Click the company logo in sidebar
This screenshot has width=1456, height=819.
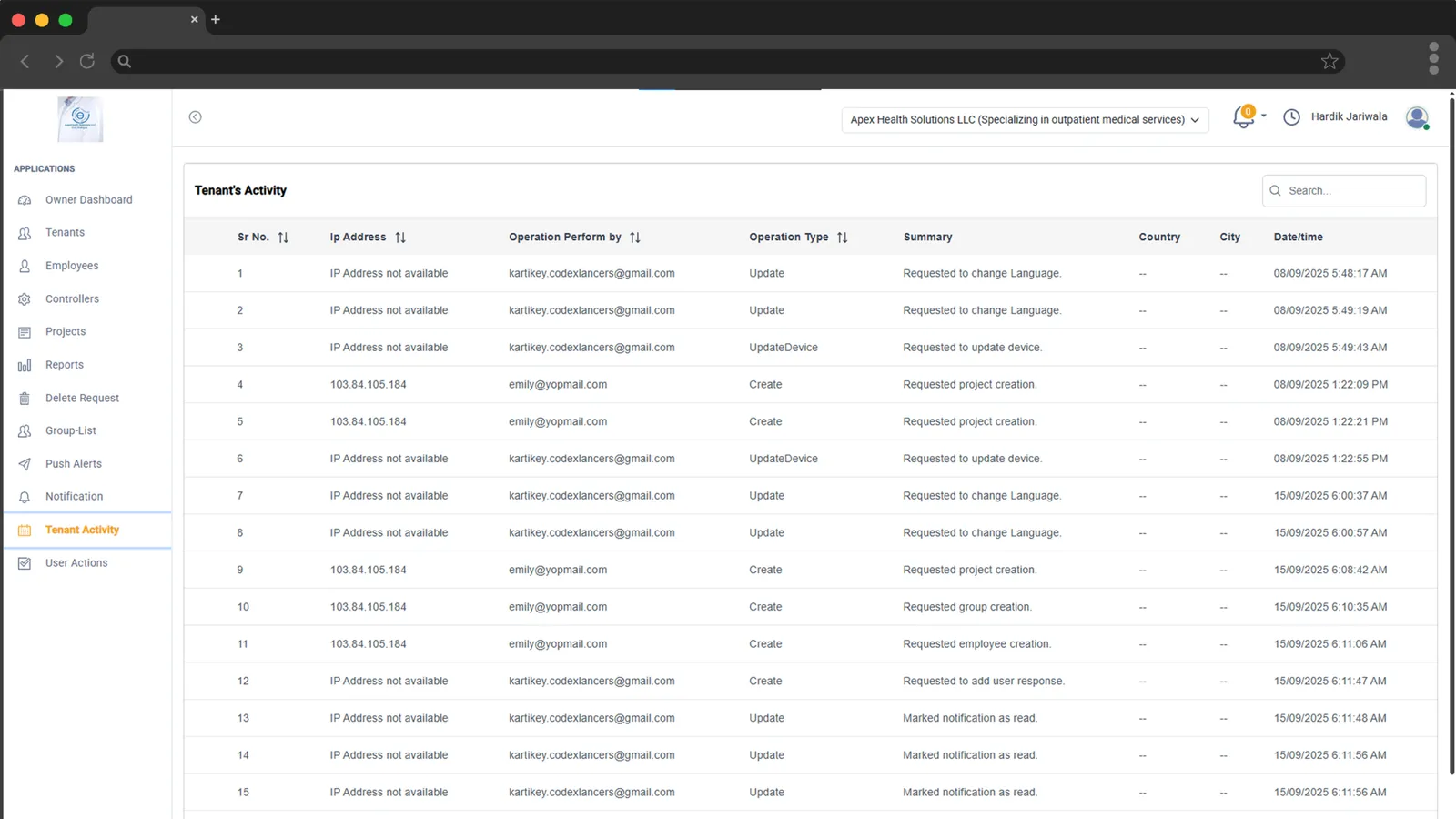[x=80, y=119]
